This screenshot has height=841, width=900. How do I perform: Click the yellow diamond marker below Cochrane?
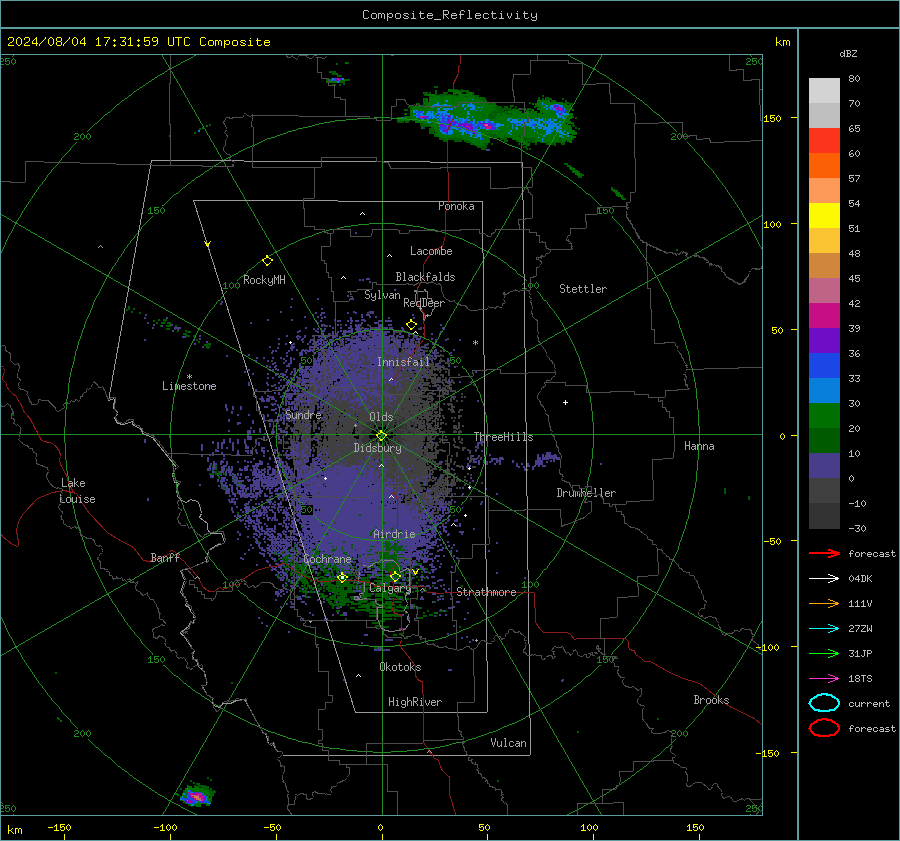[x=342, y=577]
